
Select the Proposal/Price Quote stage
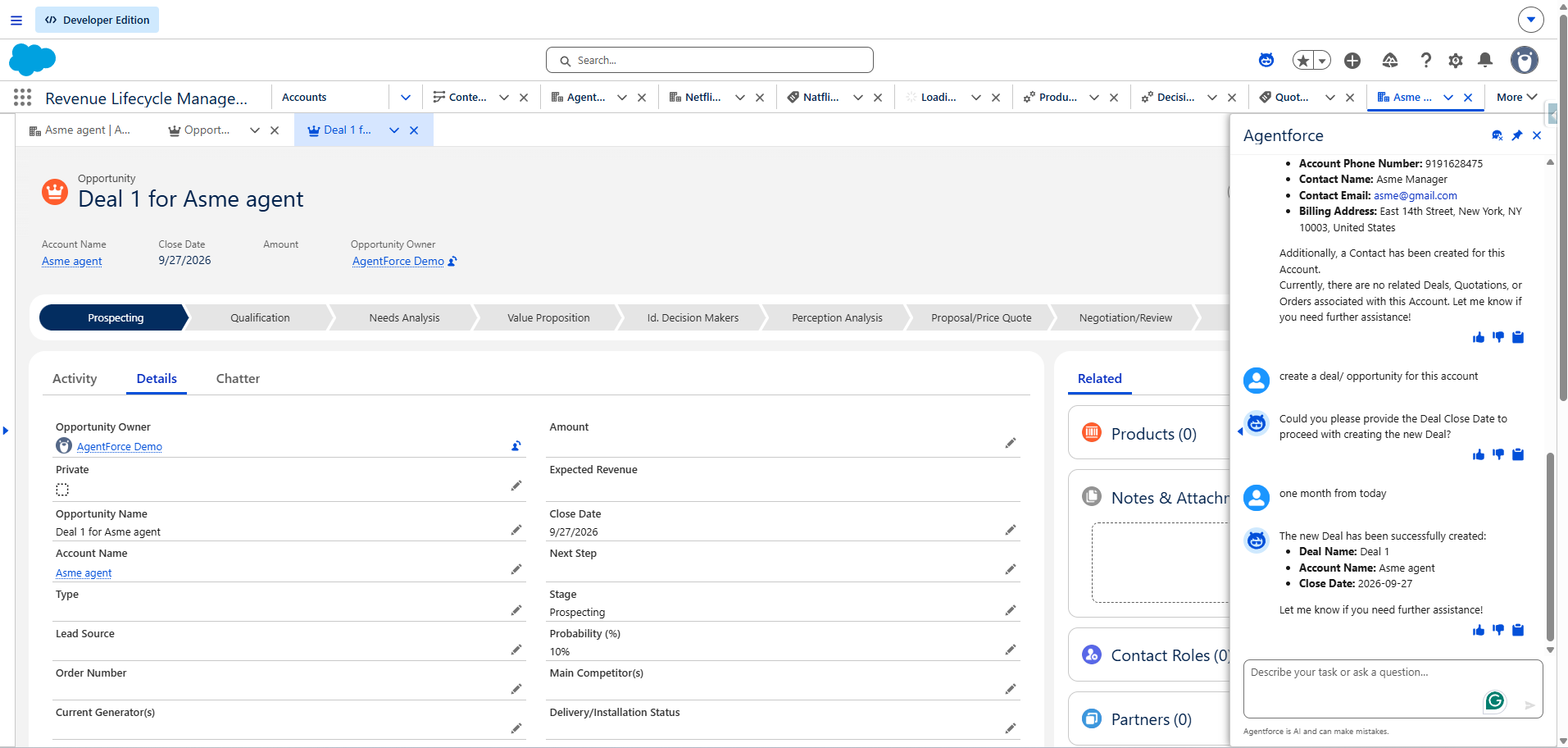pyautogui.click(x=981, y=317)
